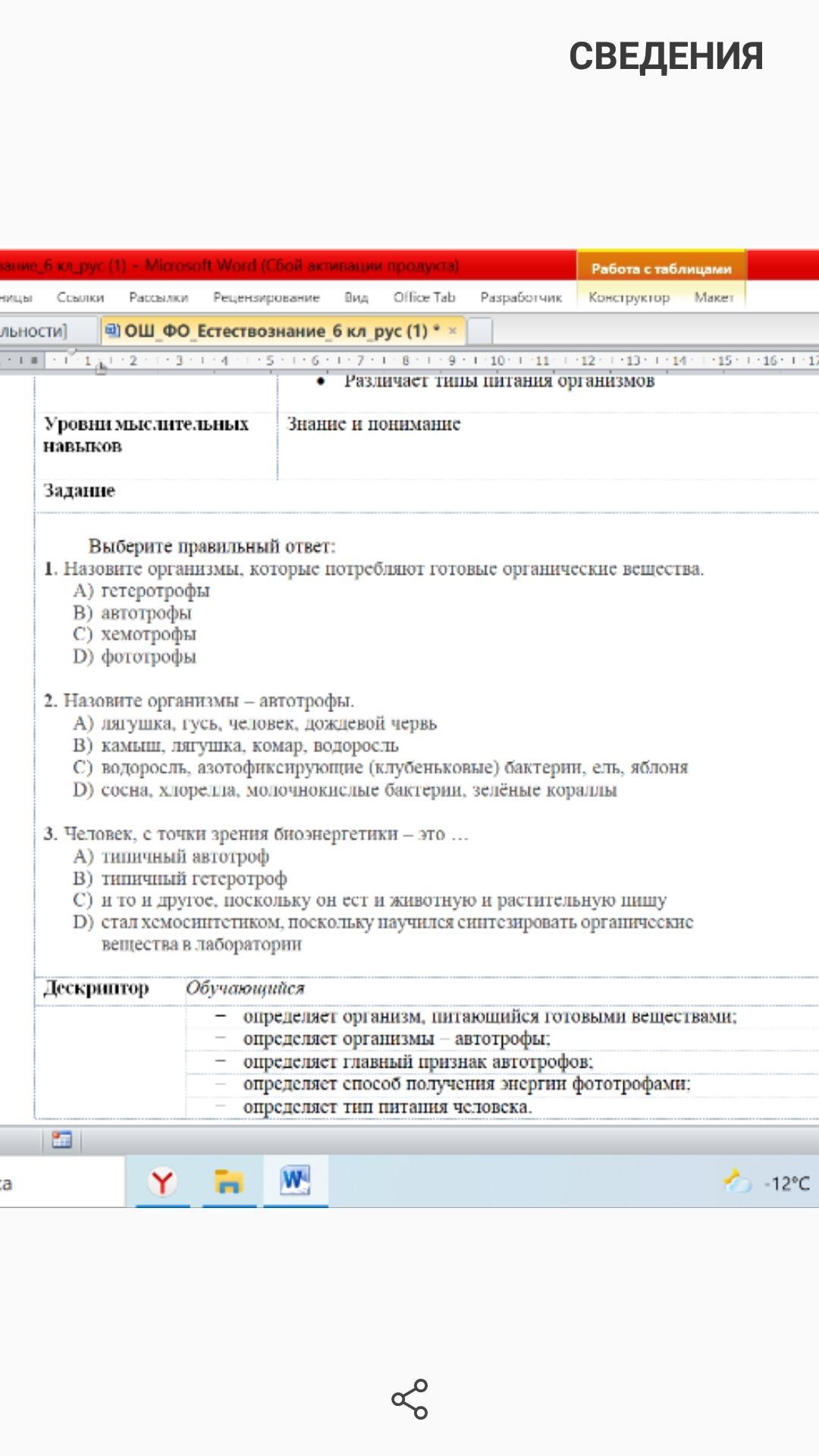
Task: Click the Word icon in the taskbar
Action: point(295,1181)
